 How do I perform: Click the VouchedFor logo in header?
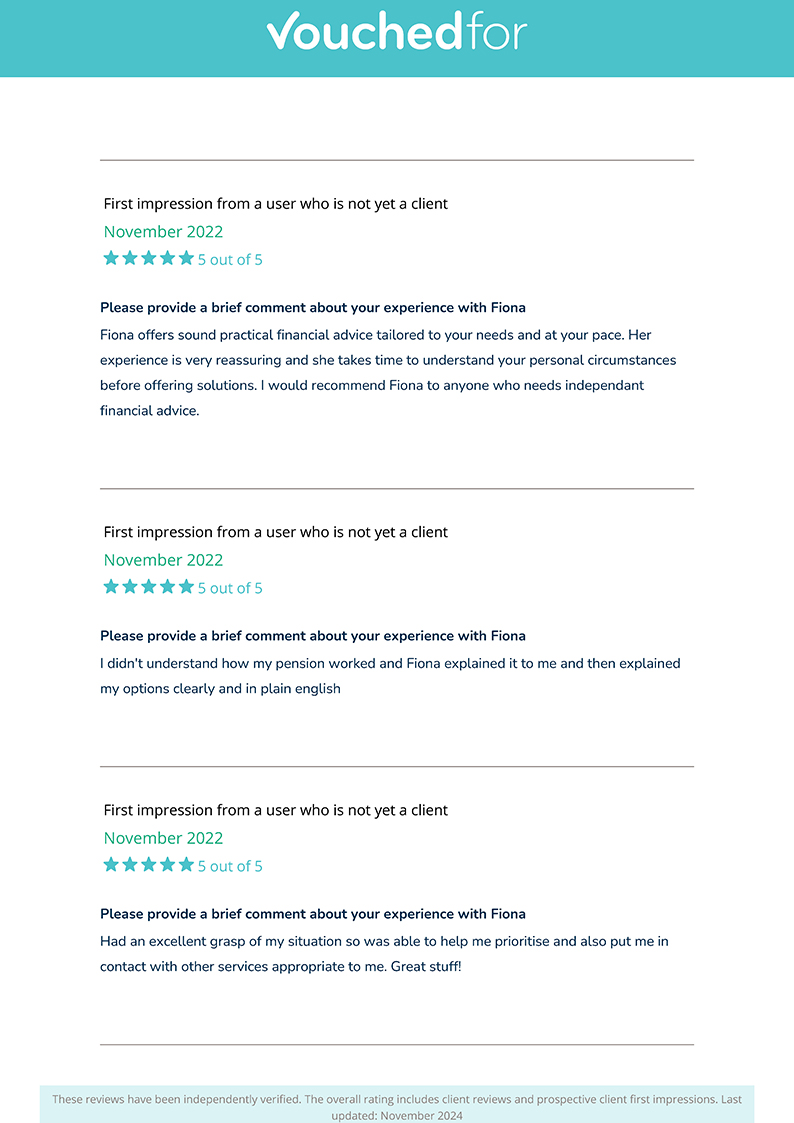point(397,32)
